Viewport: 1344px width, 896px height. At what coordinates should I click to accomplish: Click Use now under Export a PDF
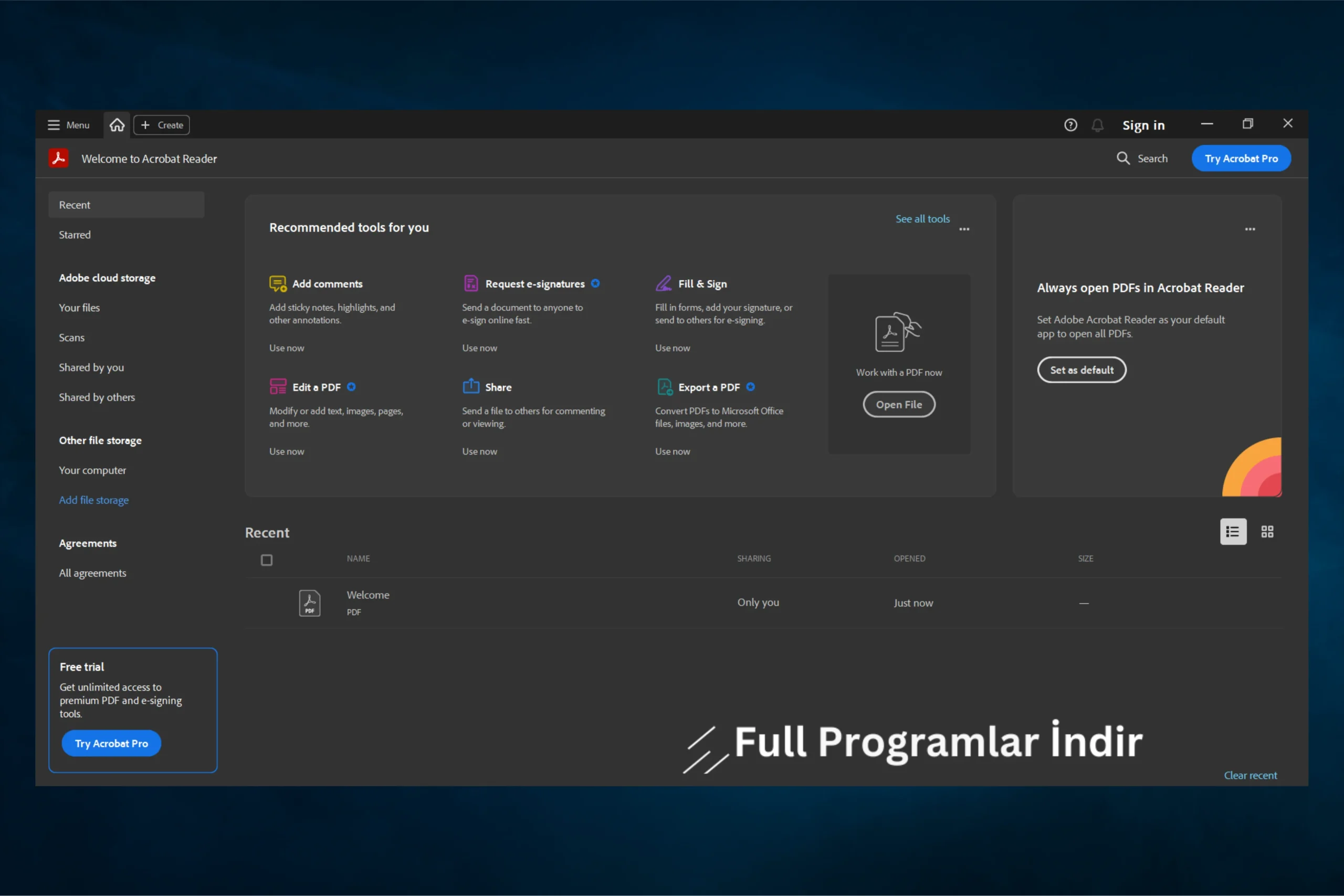pyautogui.click(x=673, y=451)
